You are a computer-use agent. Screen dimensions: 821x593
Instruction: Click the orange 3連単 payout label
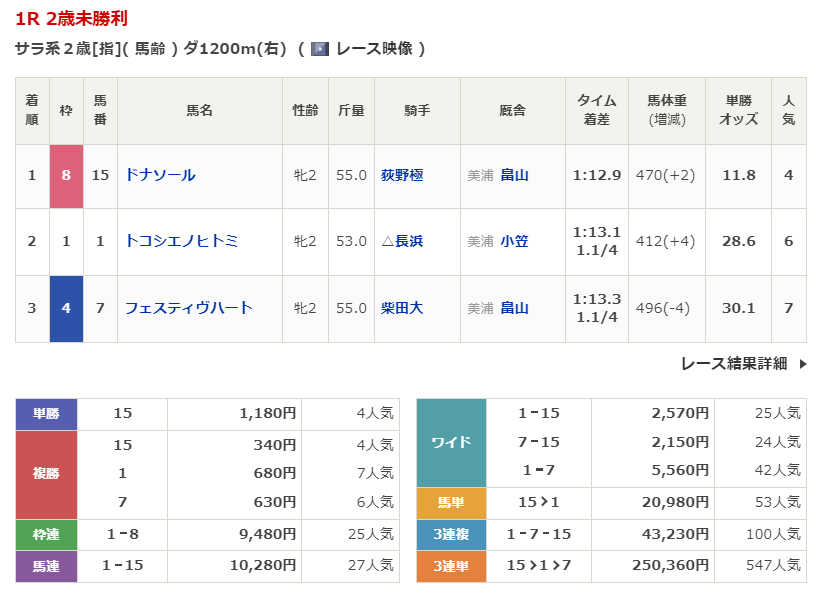tap(451, 565)
